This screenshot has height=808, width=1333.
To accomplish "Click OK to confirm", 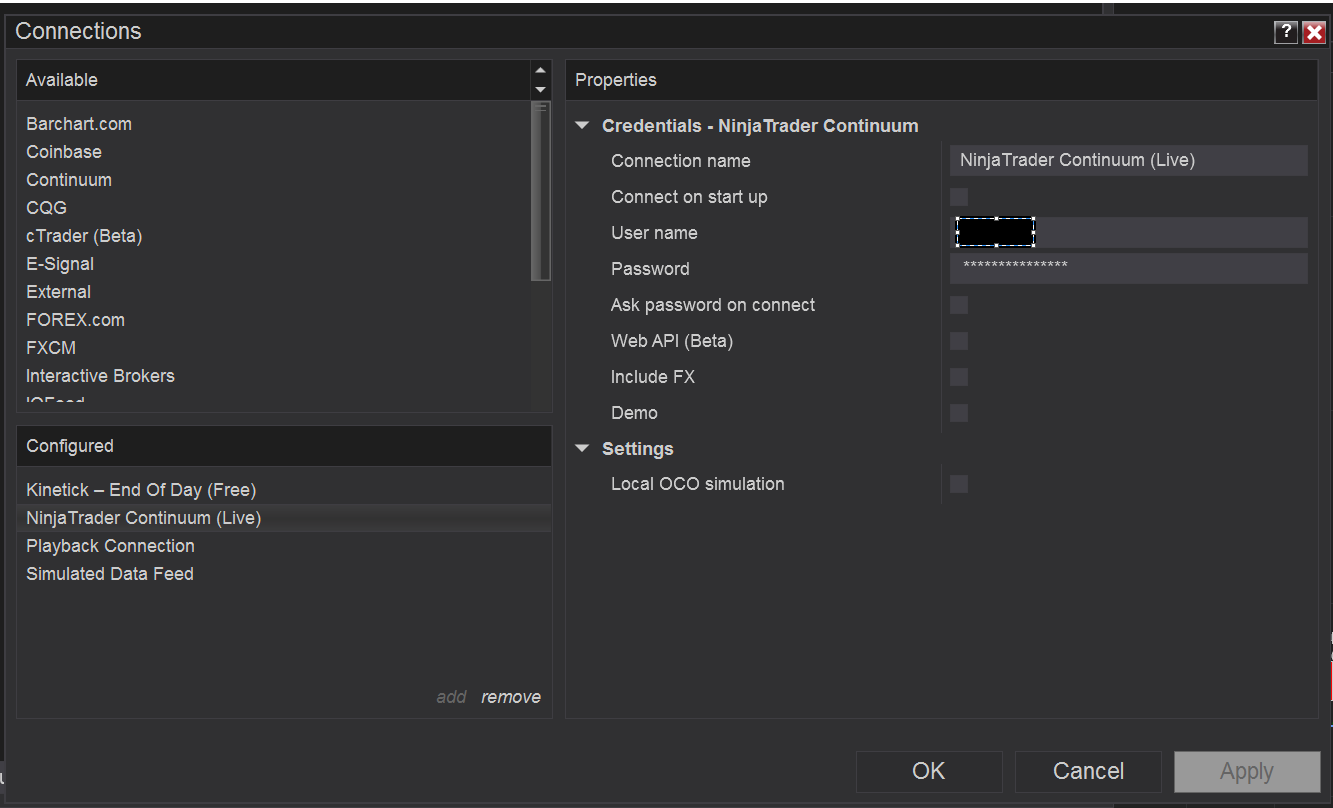I will pyautogui.click(x=929, y=771).
